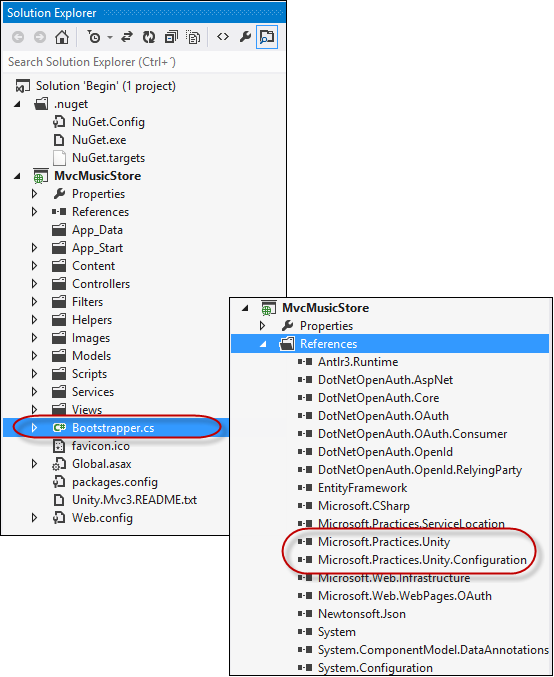This screenshot has height=677, width=554.
Task: Select favicon.ico file
Action: click(101, 446)
